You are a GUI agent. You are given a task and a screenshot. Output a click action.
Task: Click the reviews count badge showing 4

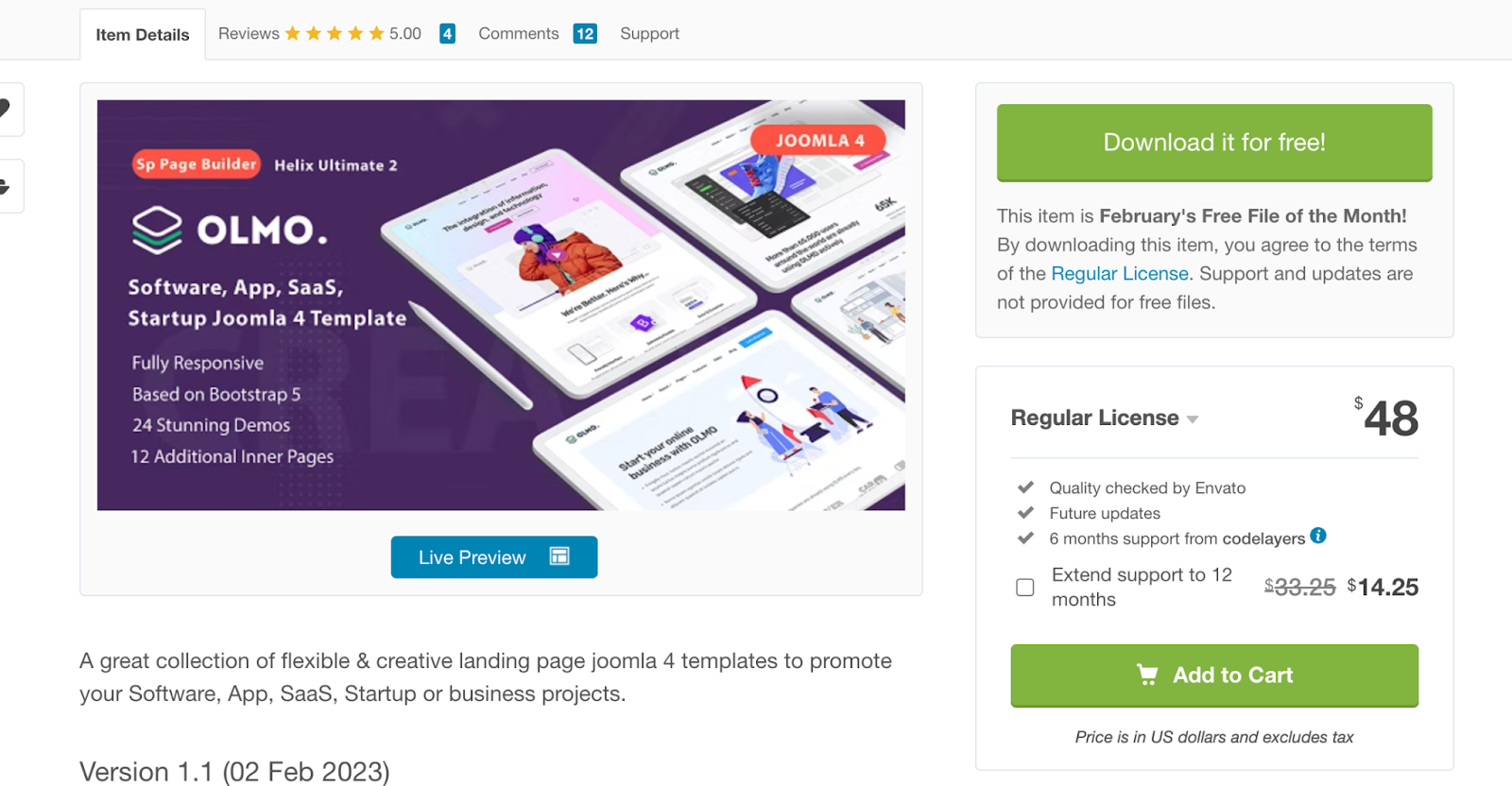[448, 34]
